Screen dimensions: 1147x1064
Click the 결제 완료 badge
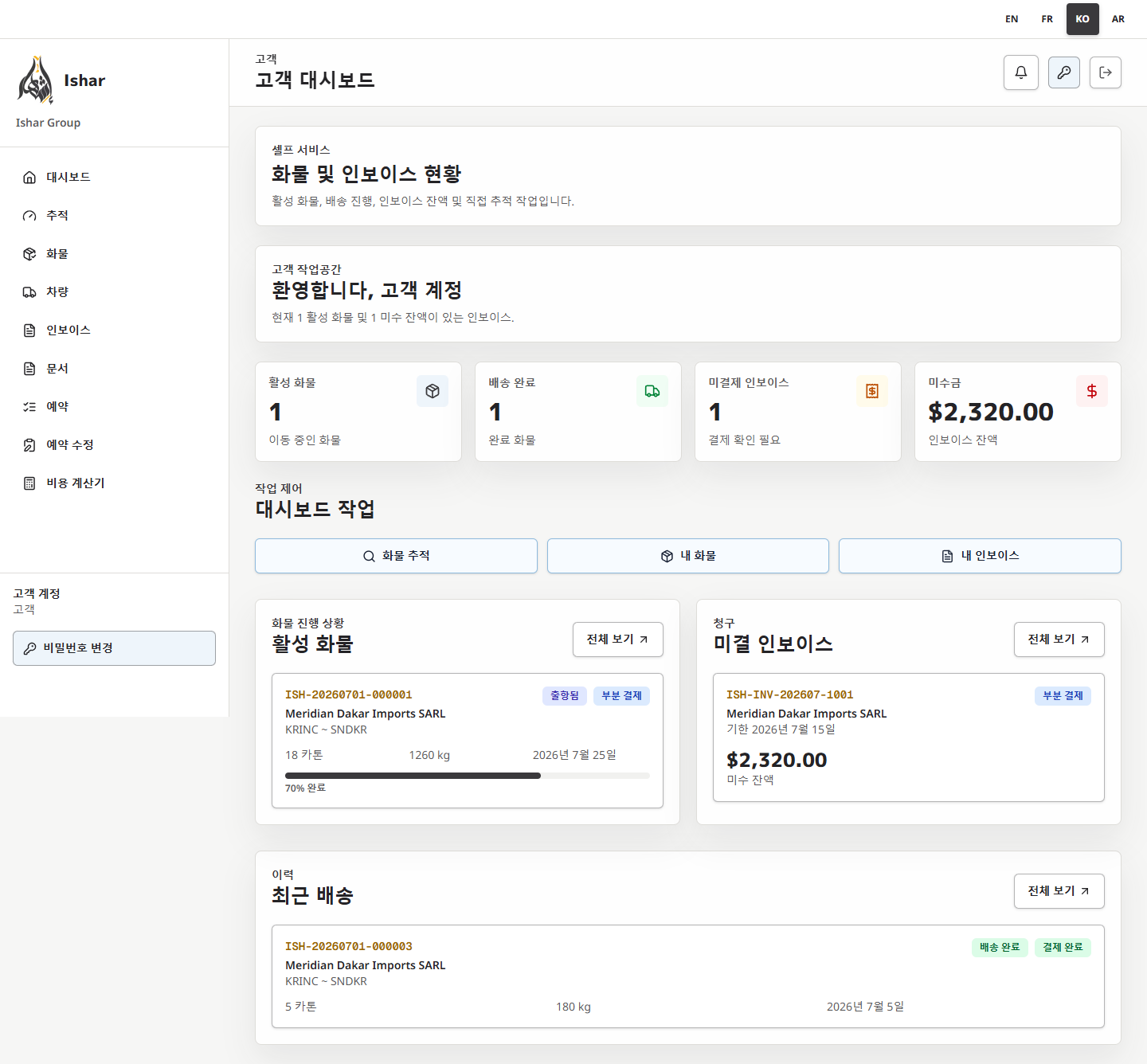tap(1063, 948)
